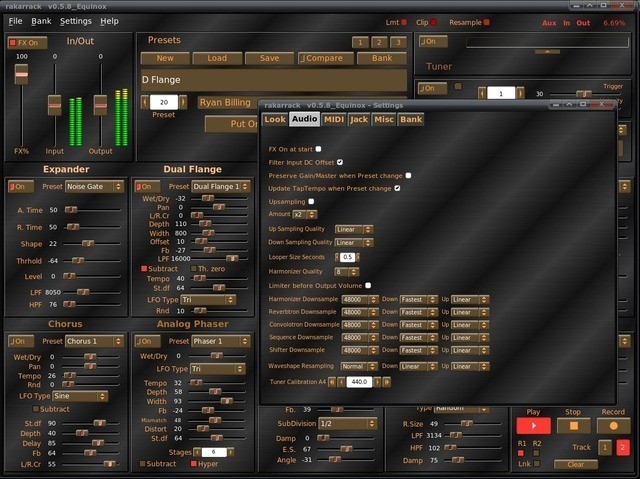Enable the Upsampling checkbox

coord(311,201)
